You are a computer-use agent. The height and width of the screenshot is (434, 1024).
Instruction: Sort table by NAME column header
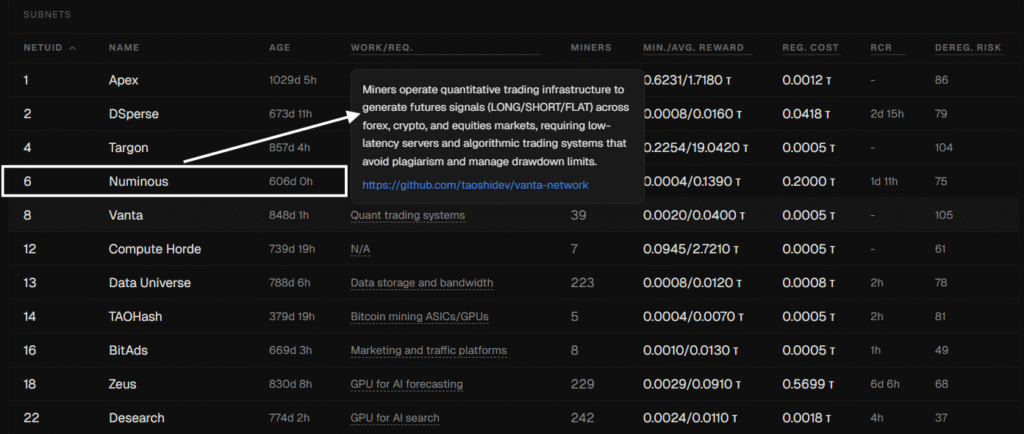pos(124,48)
